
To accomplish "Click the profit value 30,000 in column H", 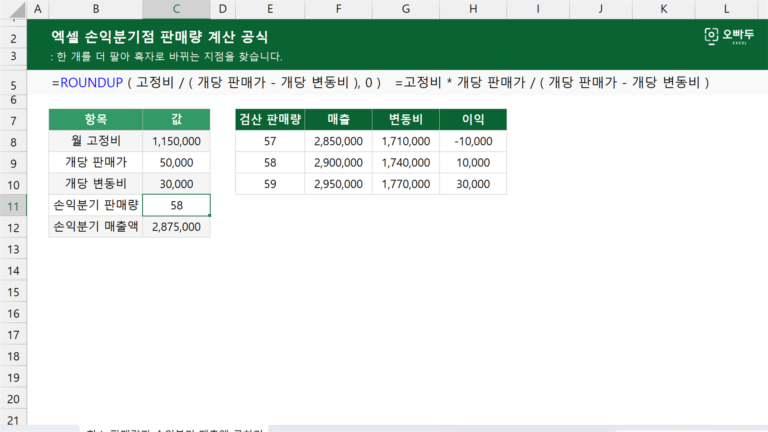I will pos(473,184).
